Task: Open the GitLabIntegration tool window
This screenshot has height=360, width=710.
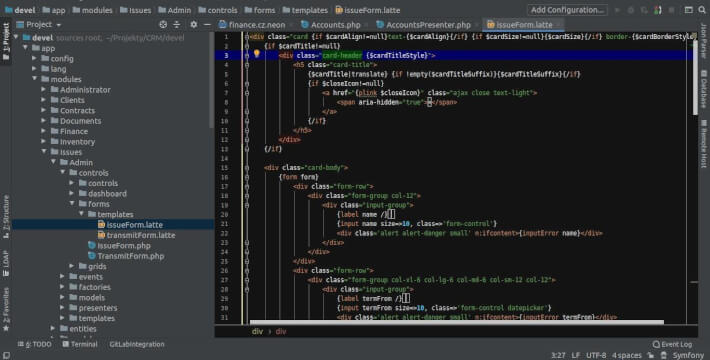Action: [137, 344]
